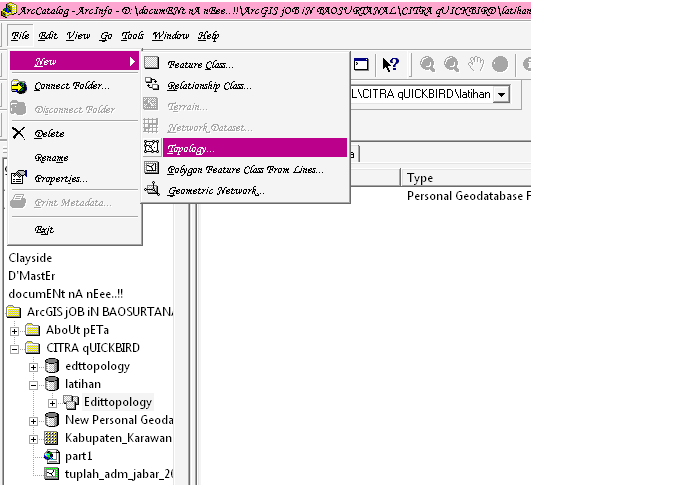The image size is (683, 485).
Task: Click the What's This help tool
Action: 390,64
